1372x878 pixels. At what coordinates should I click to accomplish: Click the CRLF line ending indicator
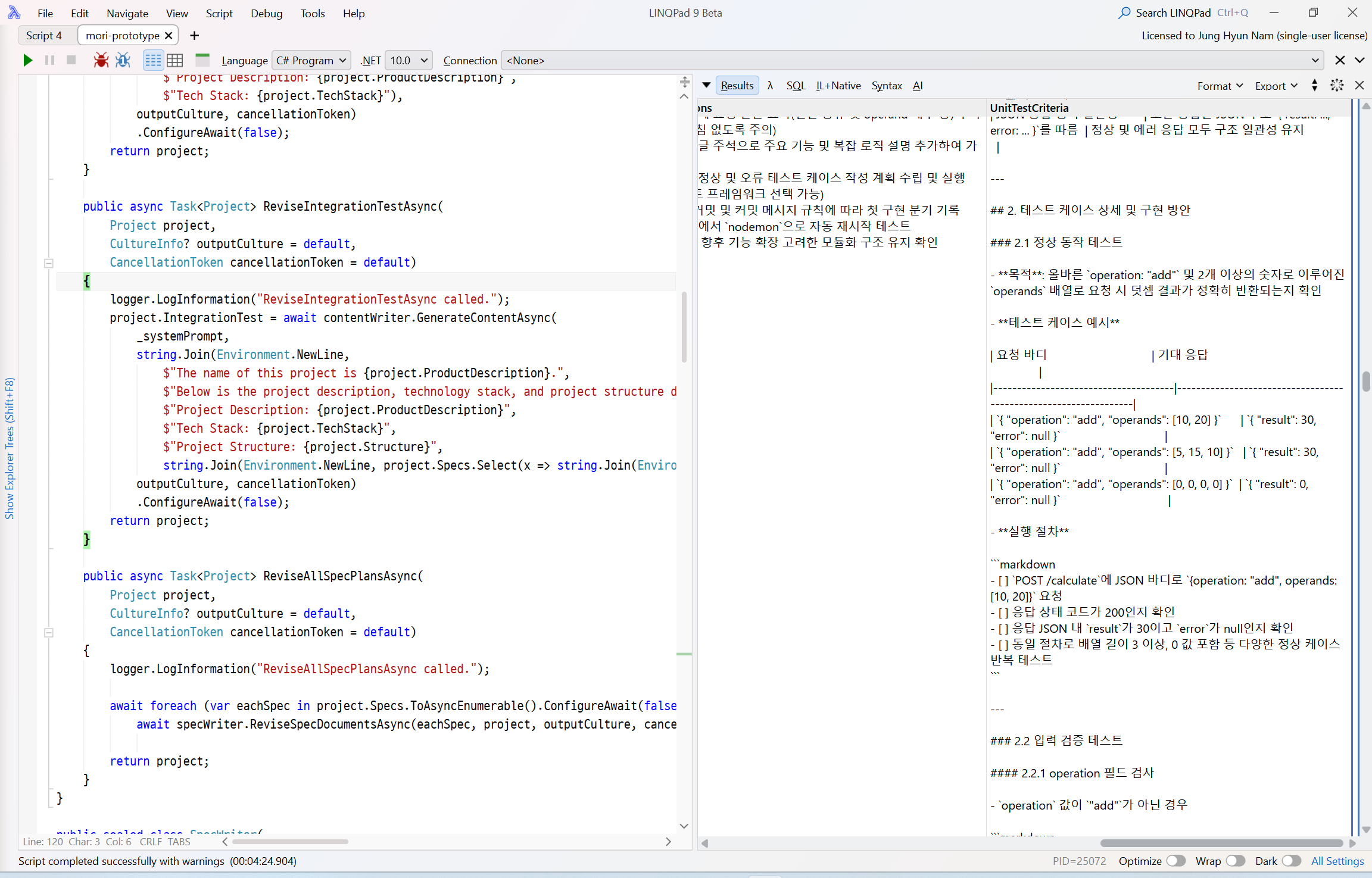tap(151, 842)
